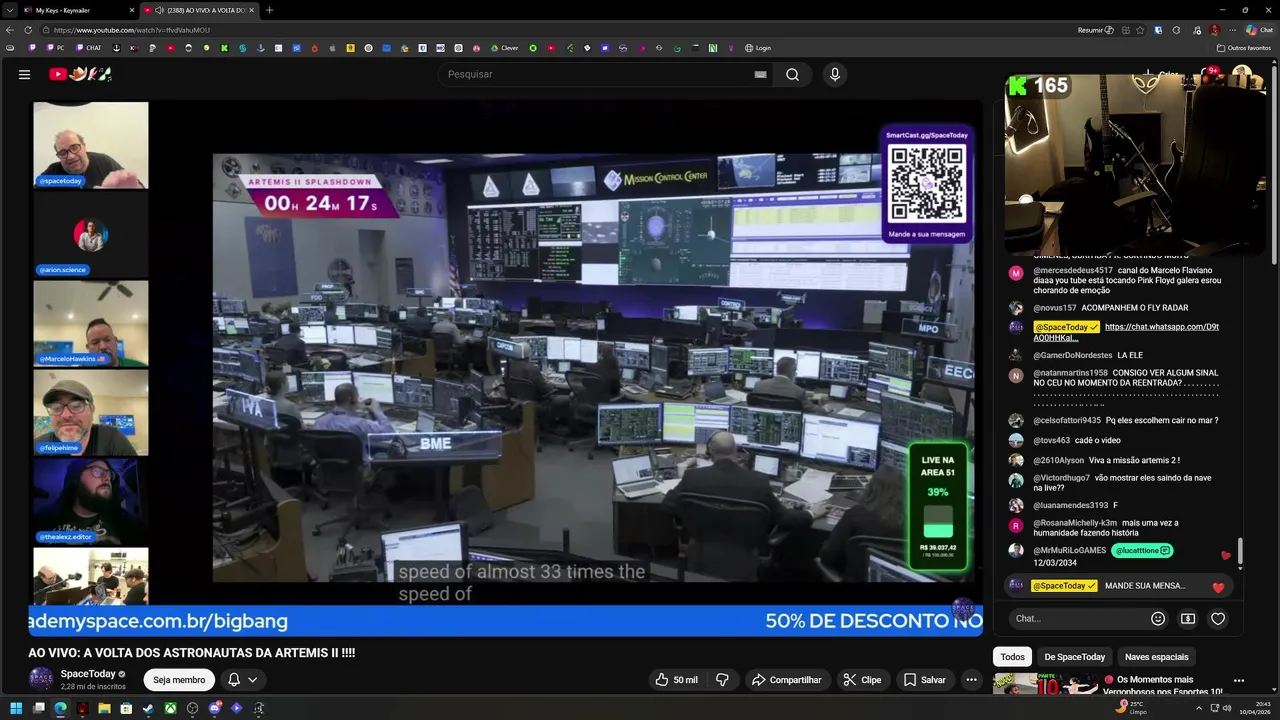Start voice search with microphone icon
This screenshot has height=720, width=1280.
click(835, 74)
